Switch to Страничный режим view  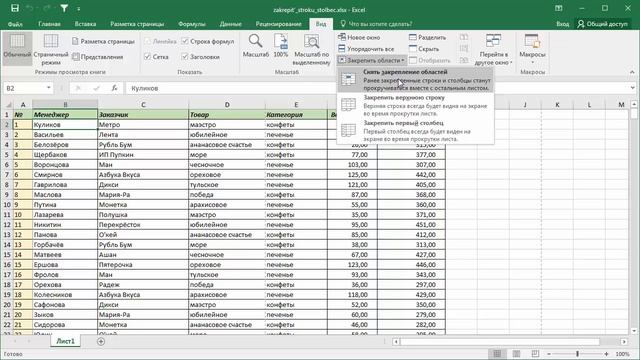tap(51, 49)
